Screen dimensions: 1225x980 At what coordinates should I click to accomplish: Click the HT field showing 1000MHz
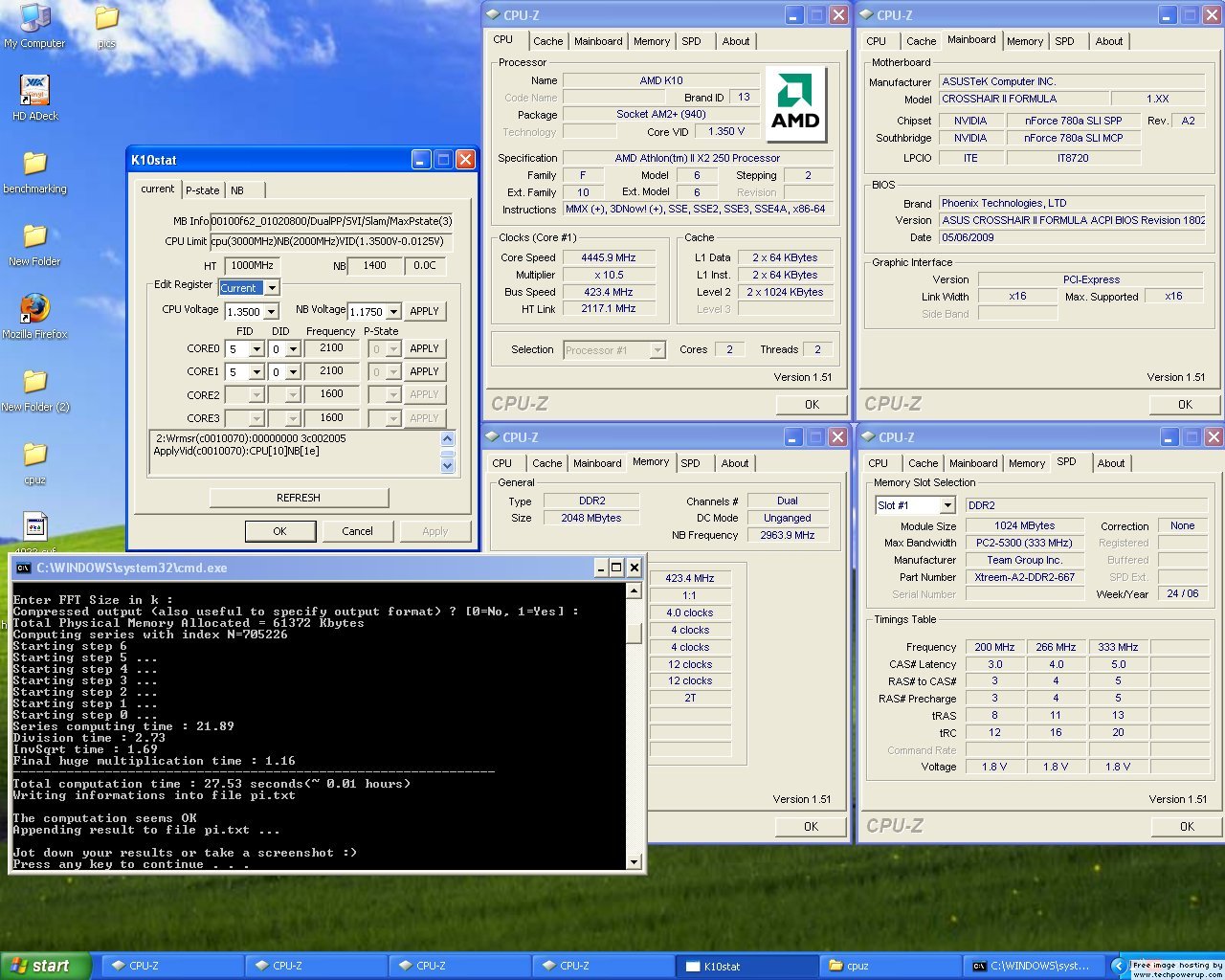click(252, 265)
